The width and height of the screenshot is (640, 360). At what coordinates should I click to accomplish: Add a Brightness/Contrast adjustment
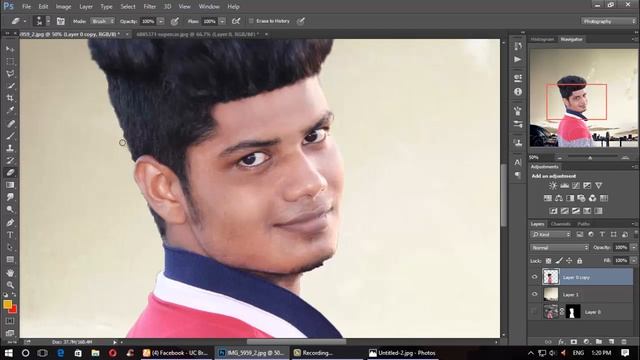tap(553, 186)
